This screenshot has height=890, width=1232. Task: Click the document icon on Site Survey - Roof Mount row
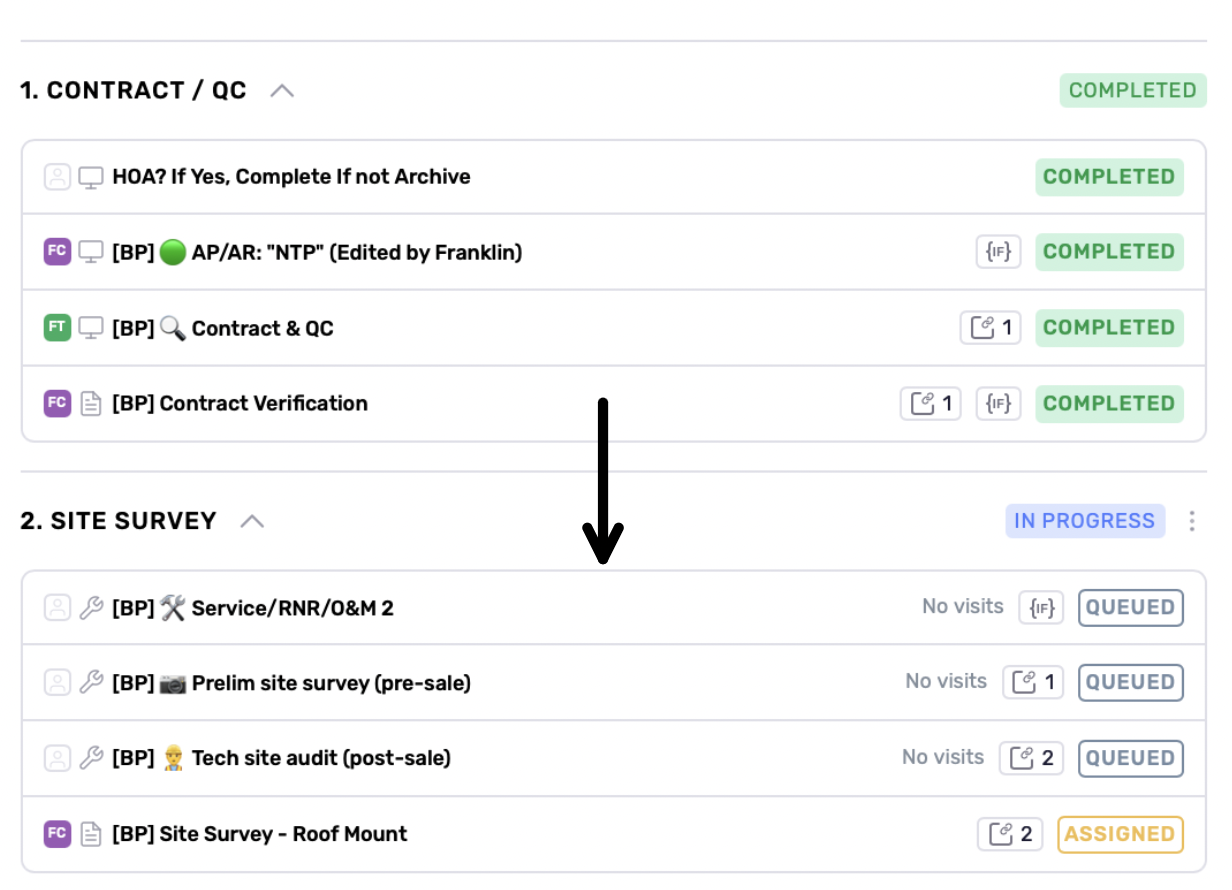point(91,834)
